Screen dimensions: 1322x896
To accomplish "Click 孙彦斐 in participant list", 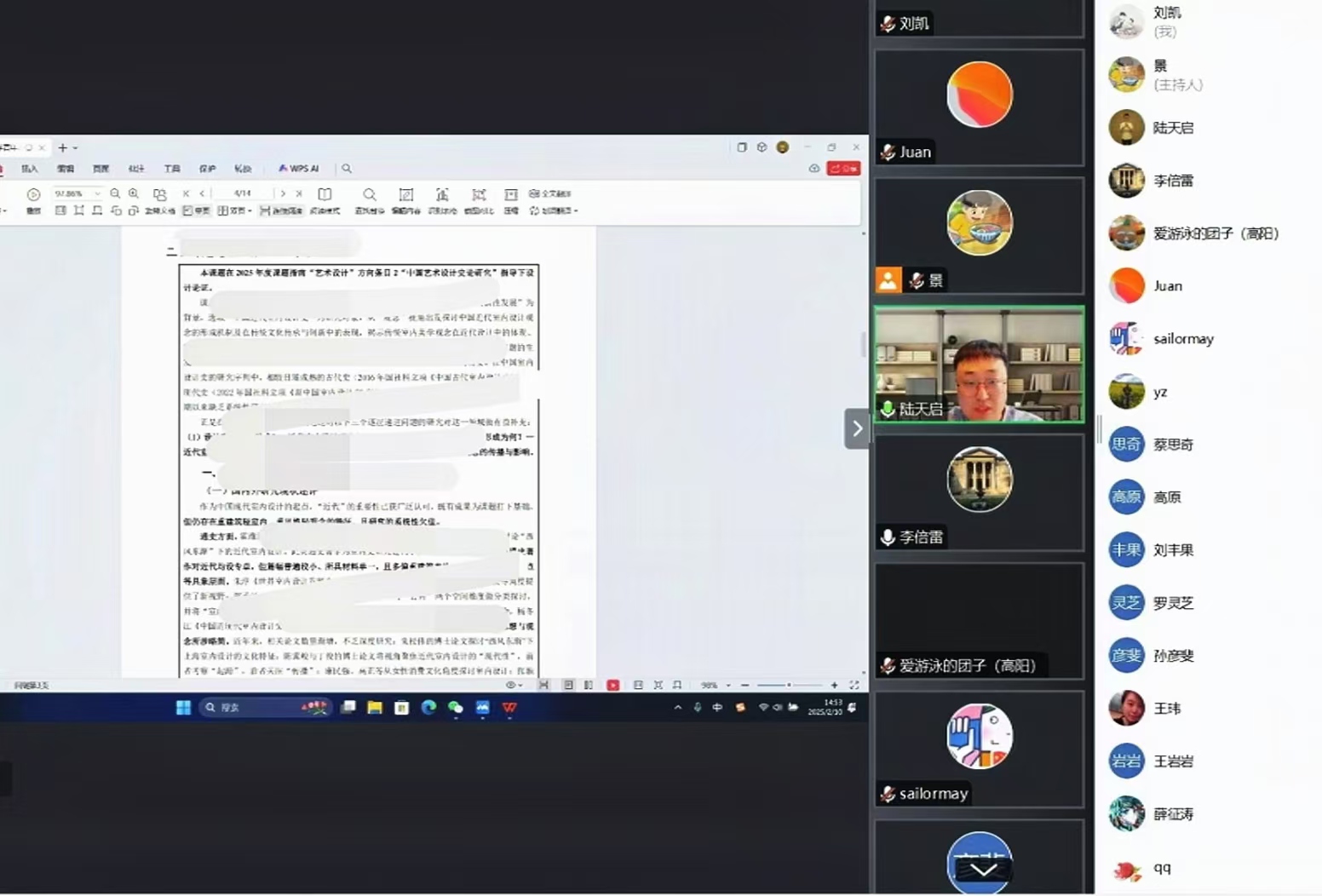I will (1208, 655).
